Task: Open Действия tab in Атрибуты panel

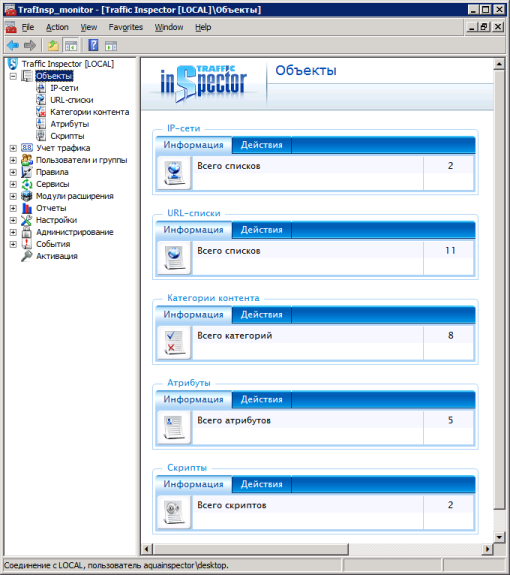Action: click(x=262, y=399)
